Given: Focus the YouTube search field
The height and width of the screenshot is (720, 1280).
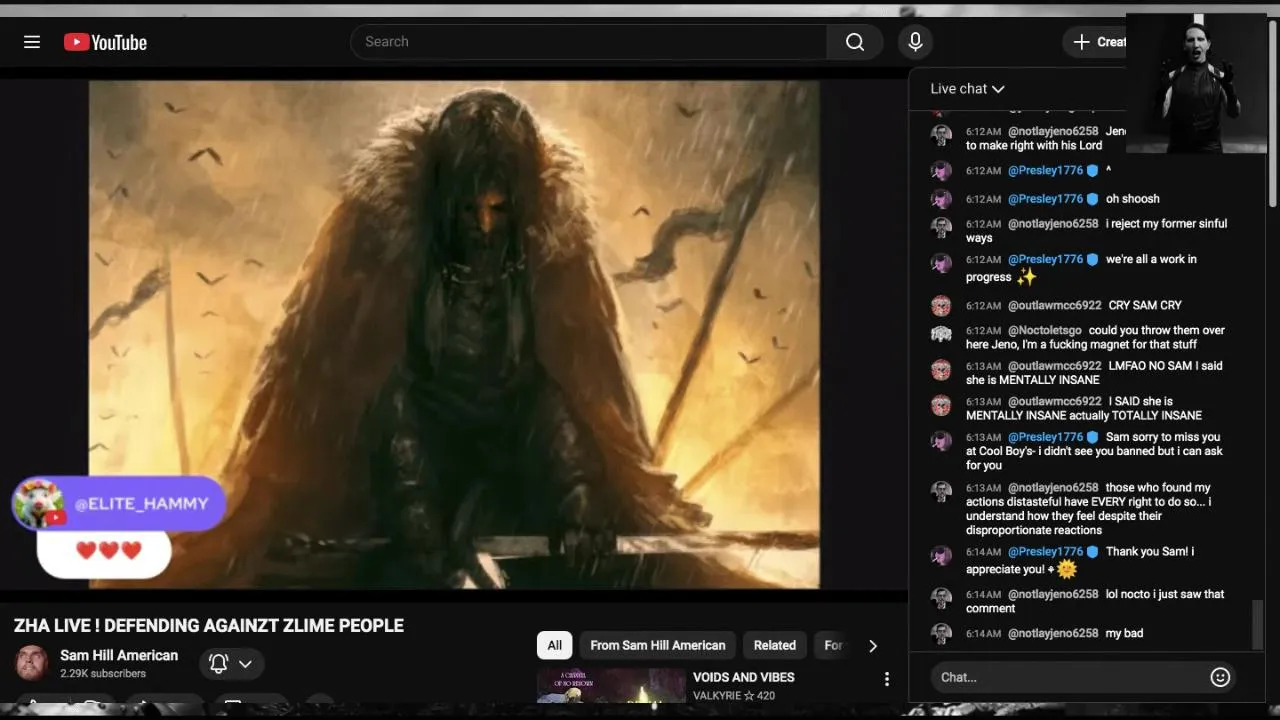Looking at the screenshot, I should tap(589, 42).
